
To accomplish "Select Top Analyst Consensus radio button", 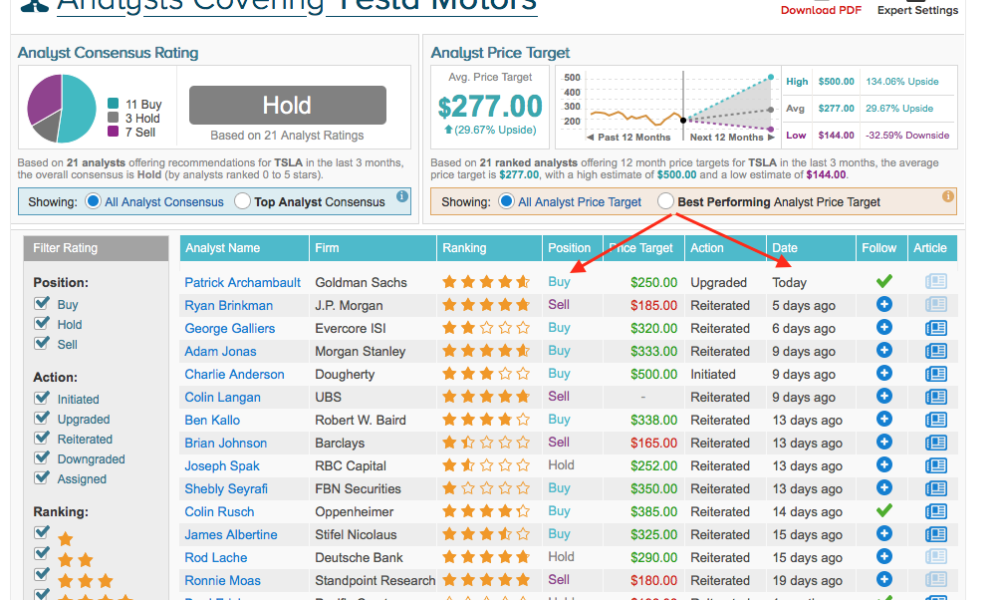I will click(x=242, y=202).
